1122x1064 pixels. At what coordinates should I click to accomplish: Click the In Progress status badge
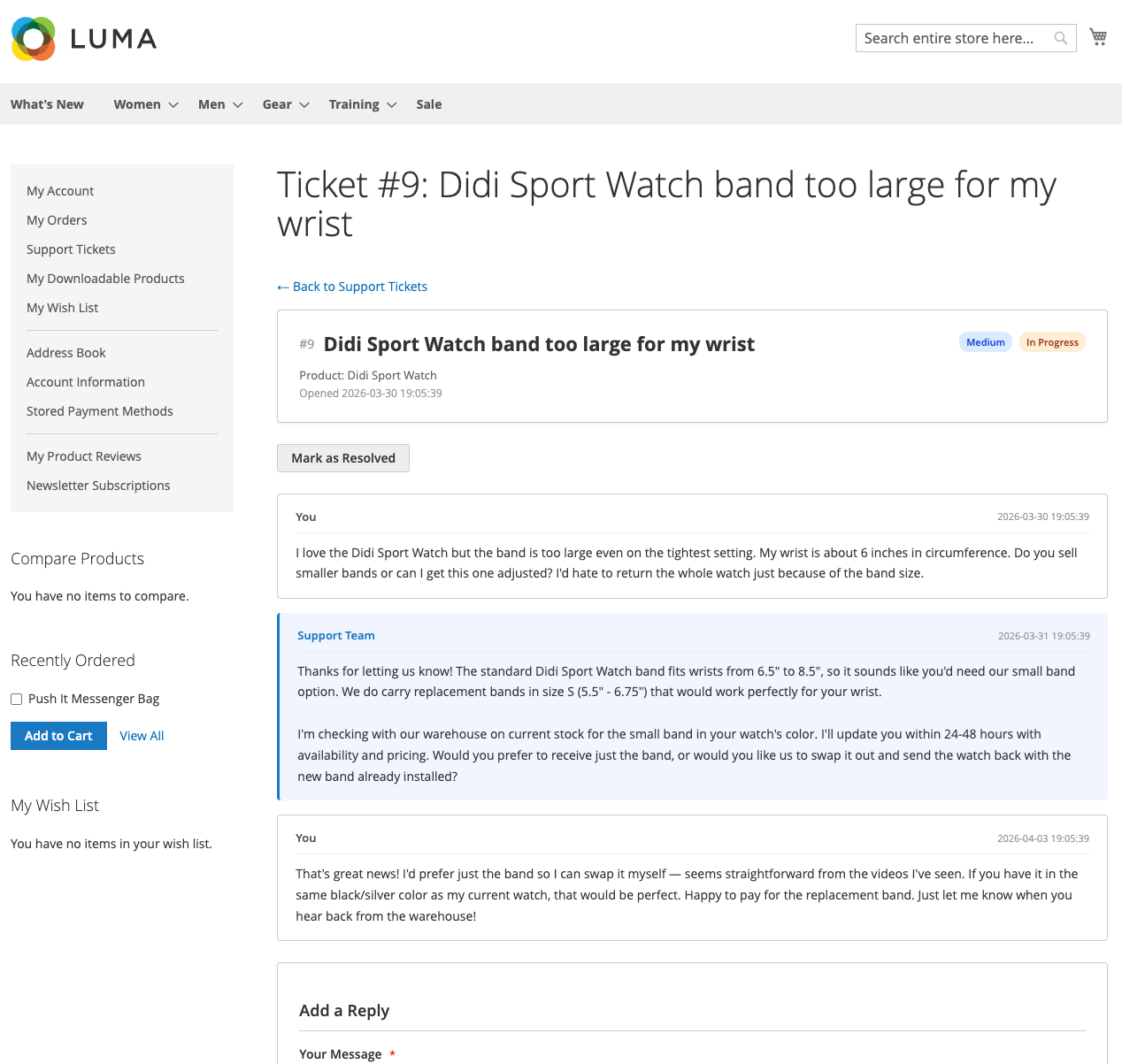point(1052,342)
